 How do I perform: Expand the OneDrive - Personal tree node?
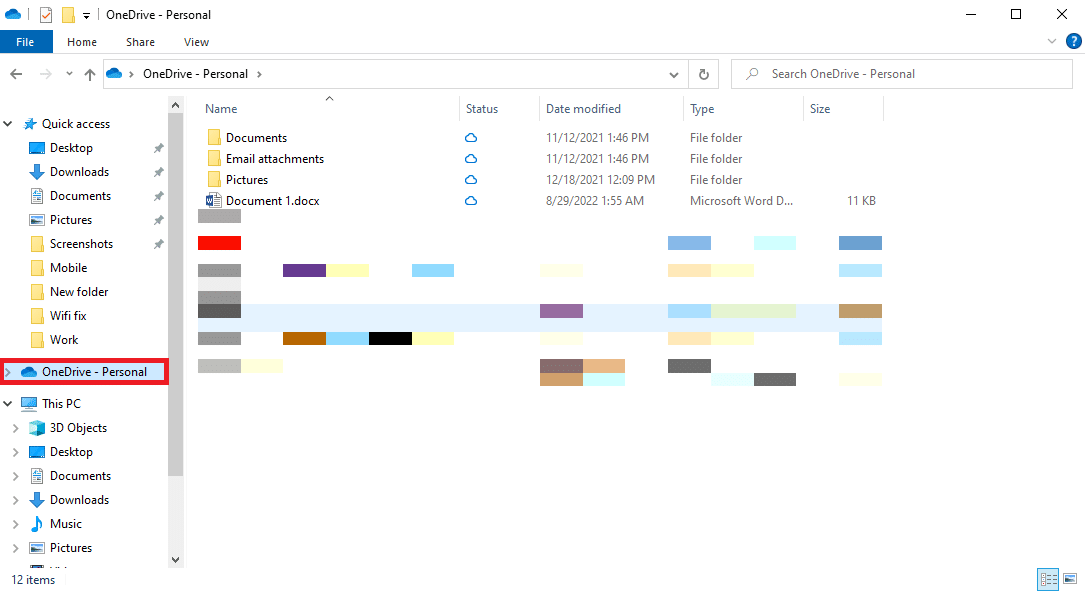click(8, 372)
